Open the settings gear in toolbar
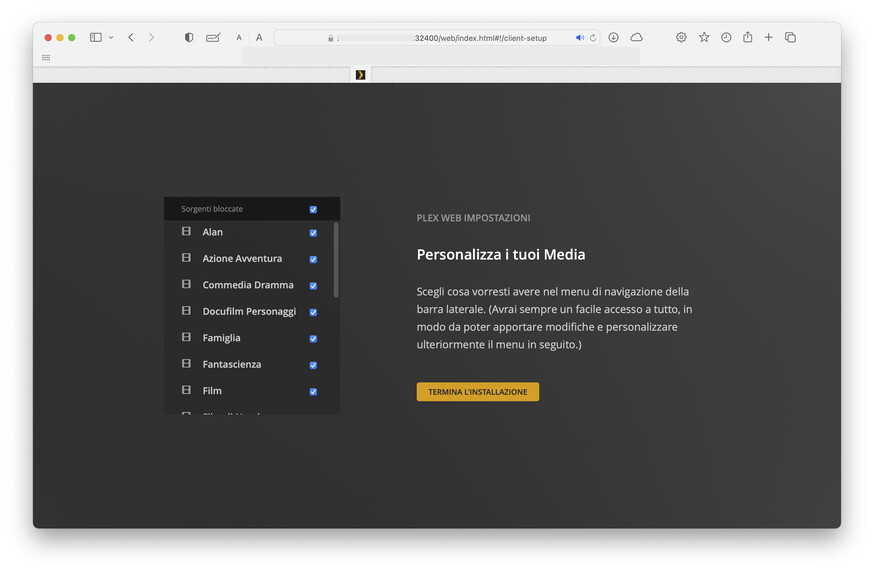The image size is (874, 572). click(681, 37)
